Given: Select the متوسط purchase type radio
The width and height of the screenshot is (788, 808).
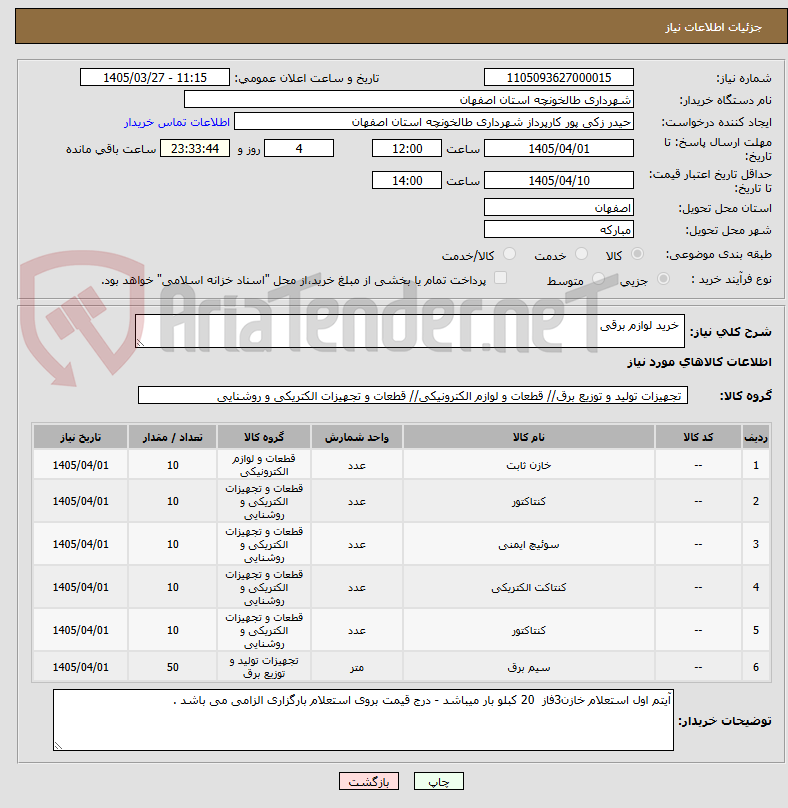Looking at the screenshot, I should (x=598, y=279).
